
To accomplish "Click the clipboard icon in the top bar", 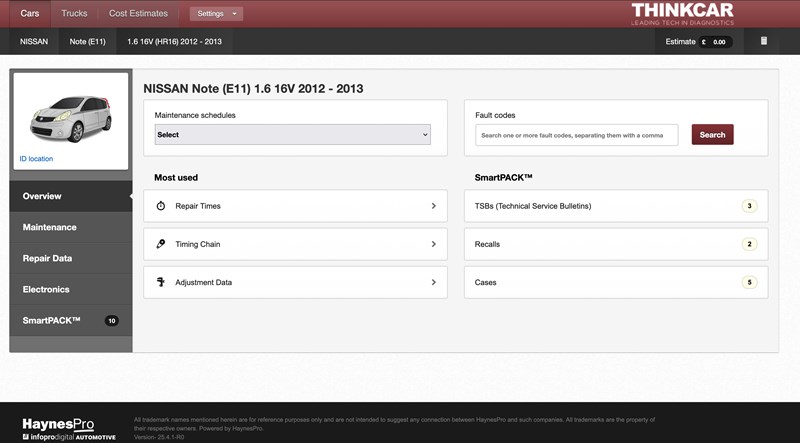I will 764,42.
